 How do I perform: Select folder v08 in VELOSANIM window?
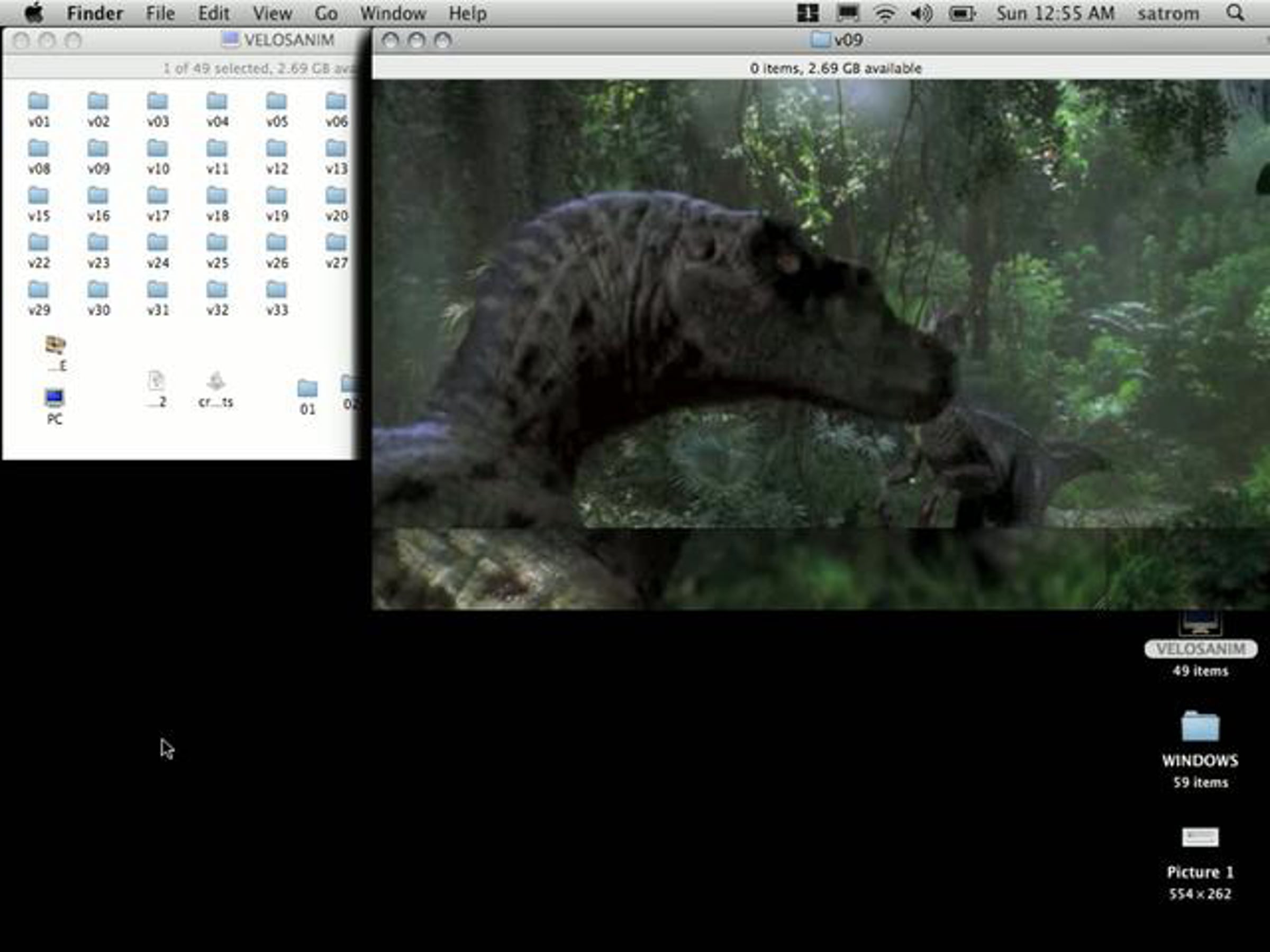click(x=39, y=156)
